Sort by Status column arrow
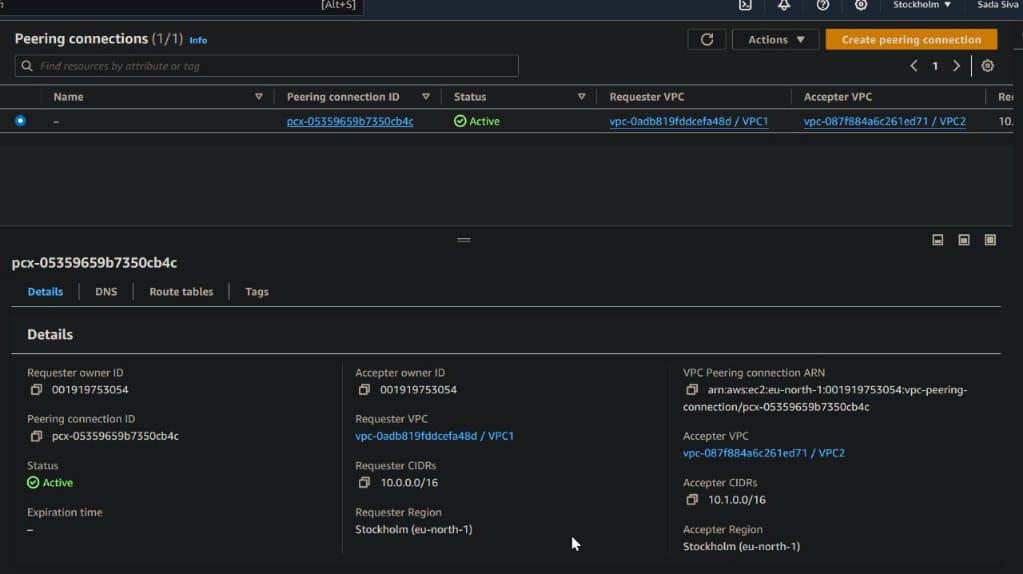This screenshot has height=574, width=1023. click(581, 97)
